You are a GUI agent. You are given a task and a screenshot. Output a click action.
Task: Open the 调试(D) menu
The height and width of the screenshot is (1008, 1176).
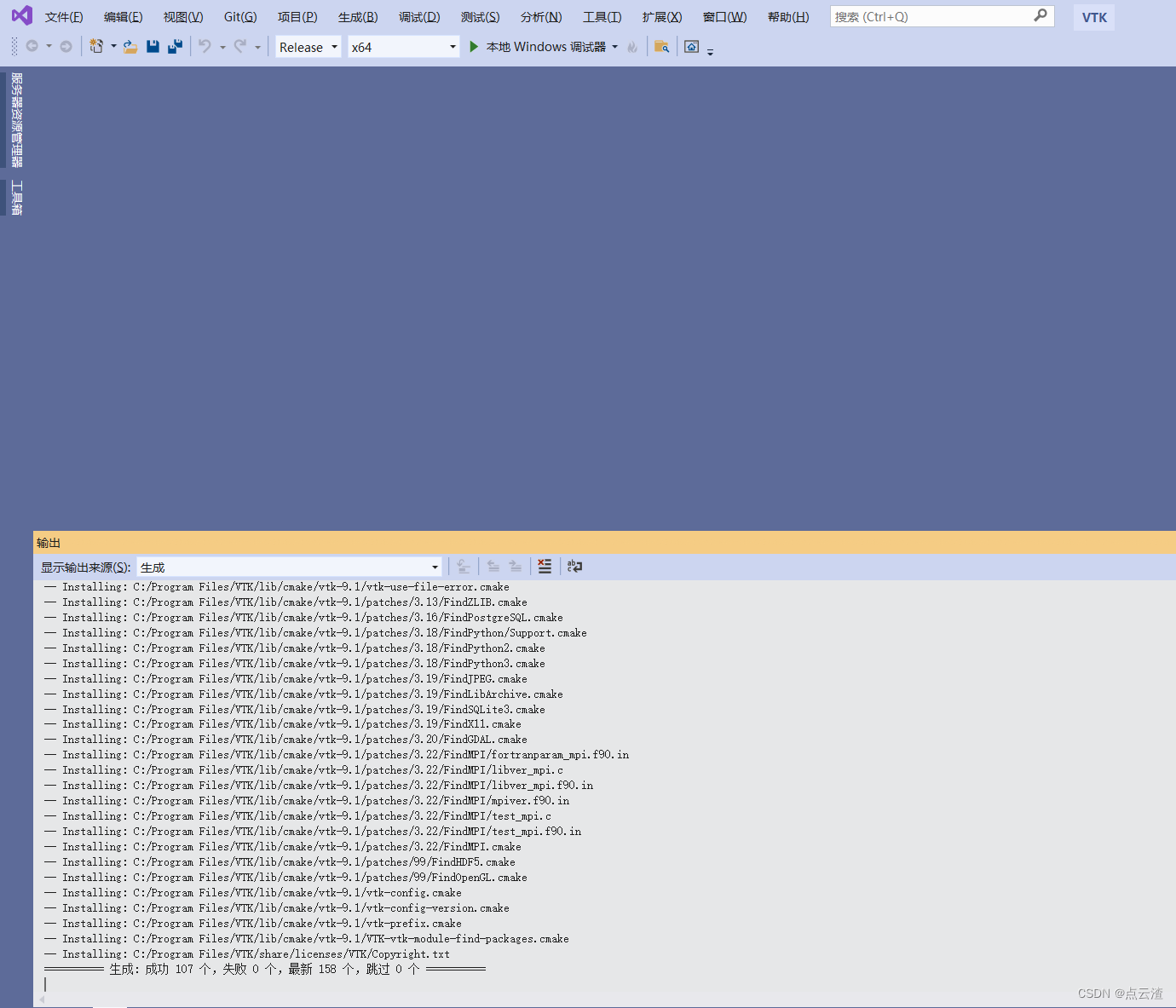click(419, 17)
